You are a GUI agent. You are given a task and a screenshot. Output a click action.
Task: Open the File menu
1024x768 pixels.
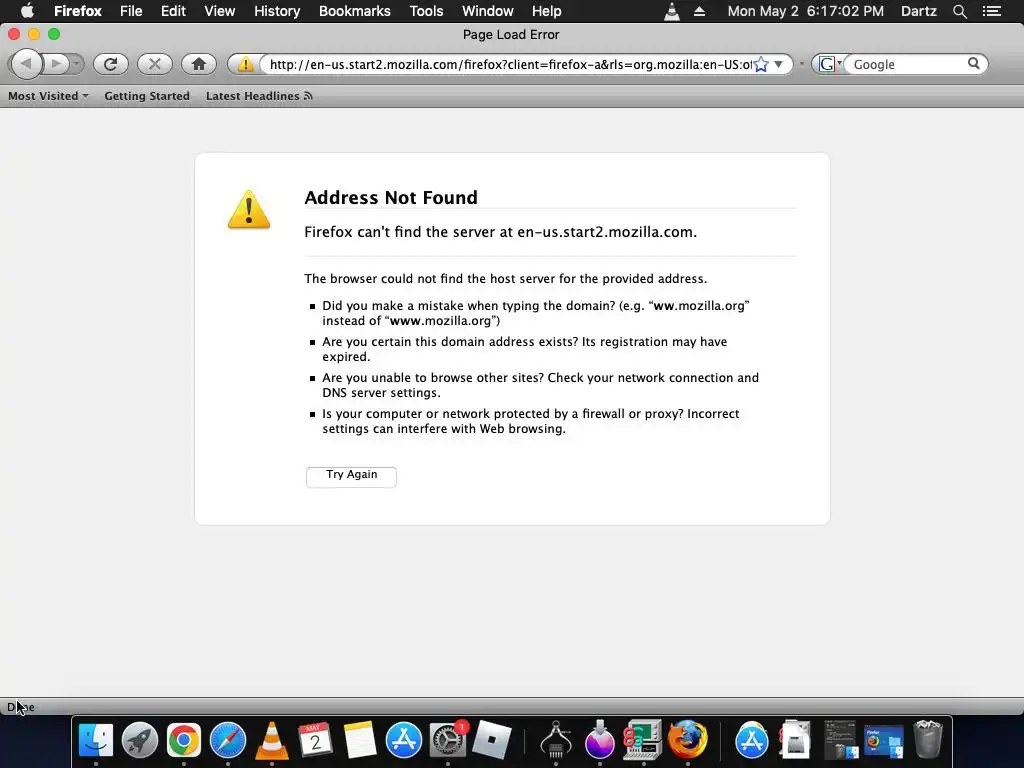(x=131, y=11)
